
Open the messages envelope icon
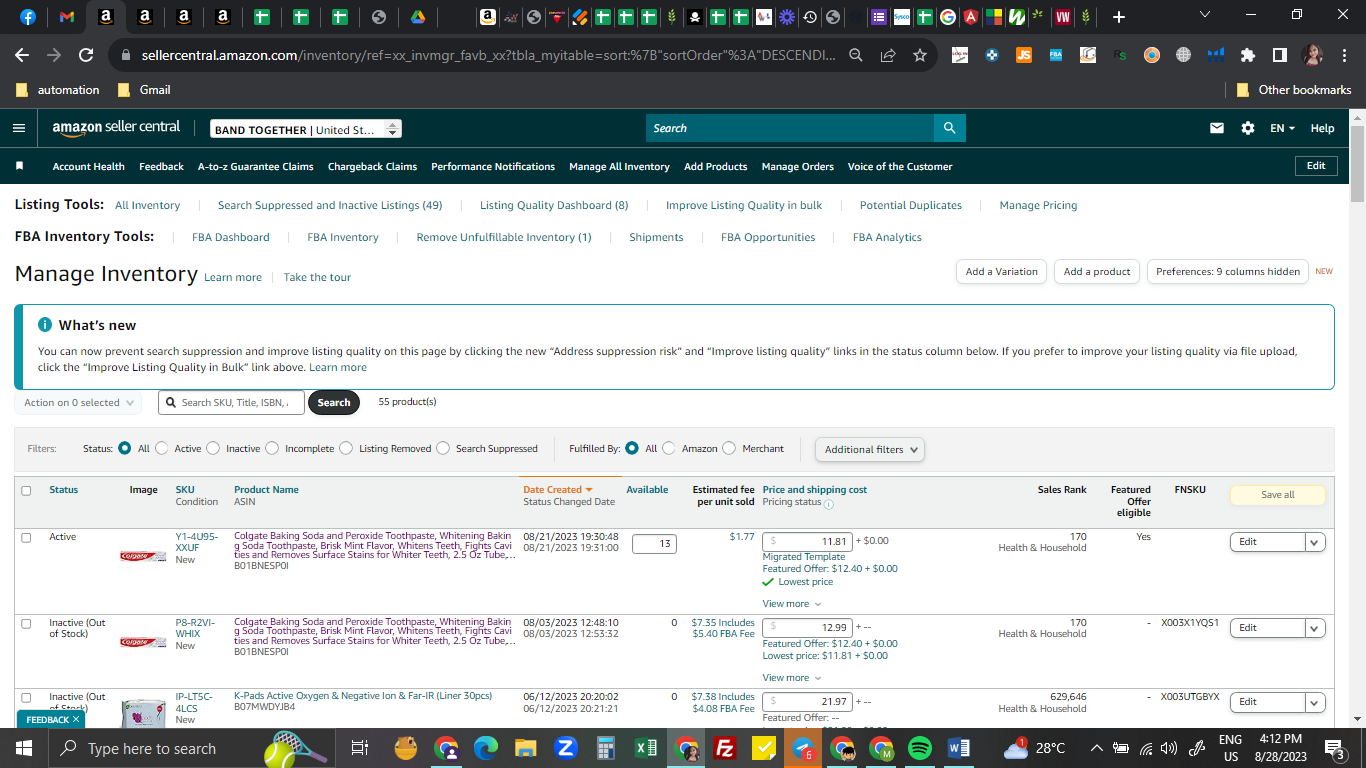pyautogui.click(x=1217, y=128)
